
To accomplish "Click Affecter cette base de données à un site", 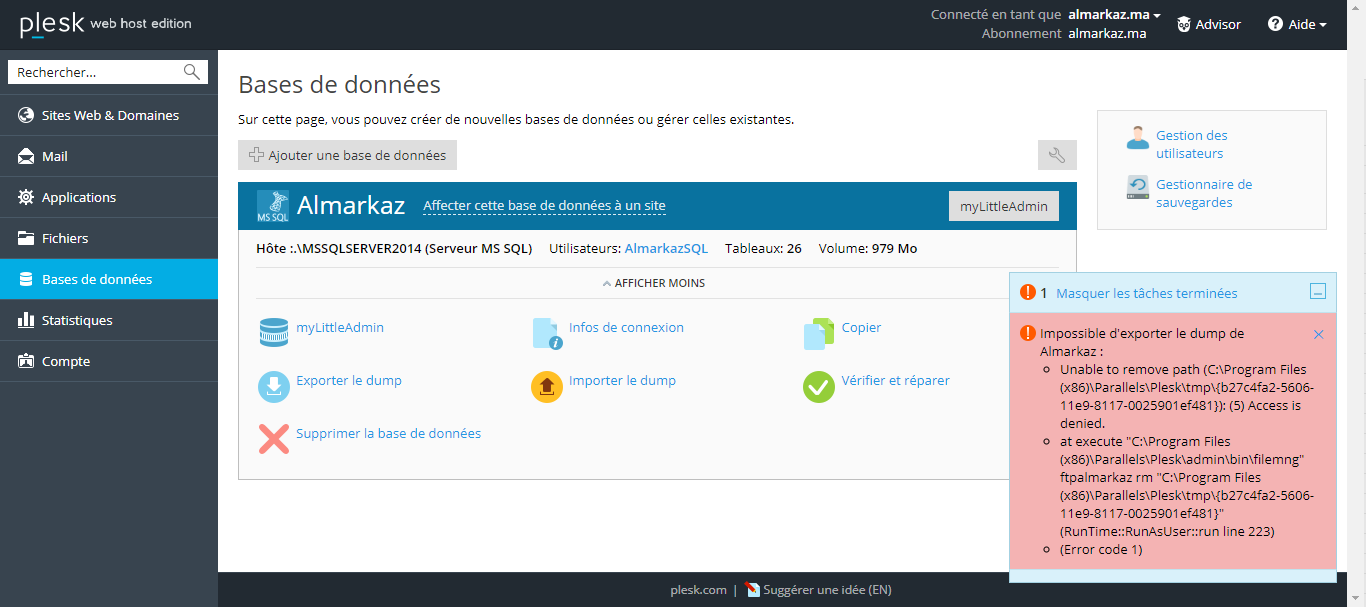I will 544,206.
